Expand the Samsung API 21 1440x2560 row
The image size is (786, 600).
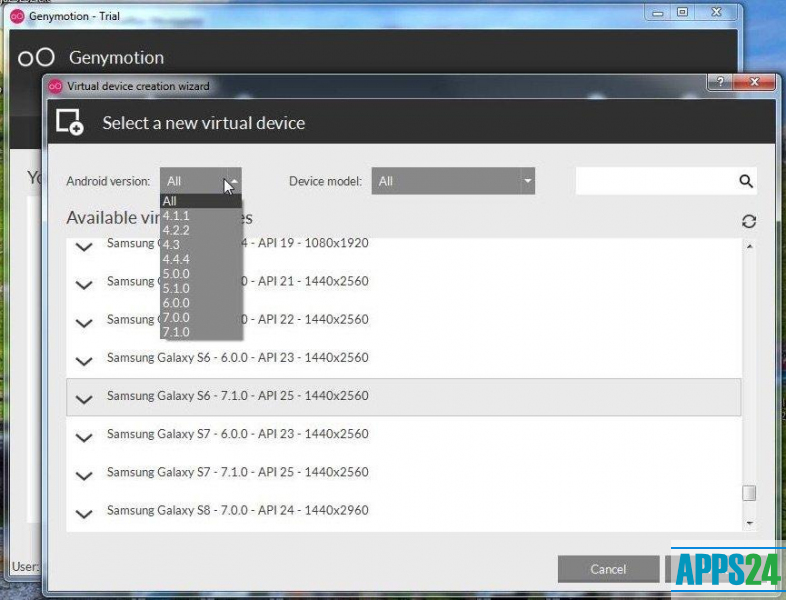[x=84, y=285]
